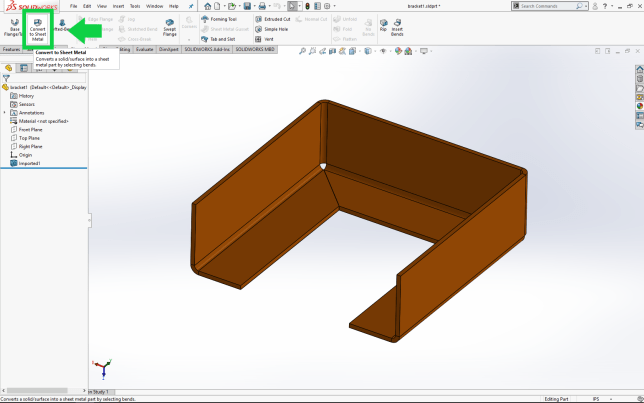Open dropdown arrow next to New document

tap(224, 6)
